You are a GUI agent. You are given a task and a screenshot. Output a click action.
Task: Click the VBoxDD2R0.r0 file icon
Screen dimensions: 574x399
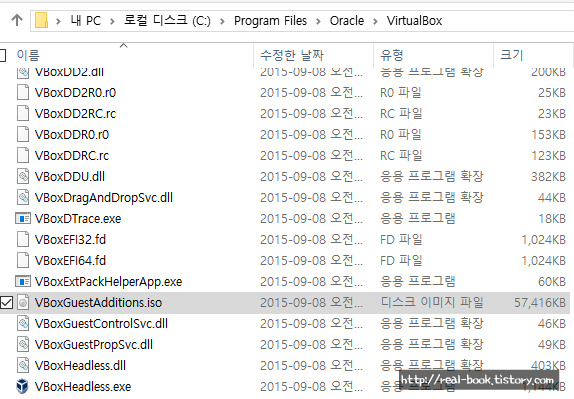(23, 93)
